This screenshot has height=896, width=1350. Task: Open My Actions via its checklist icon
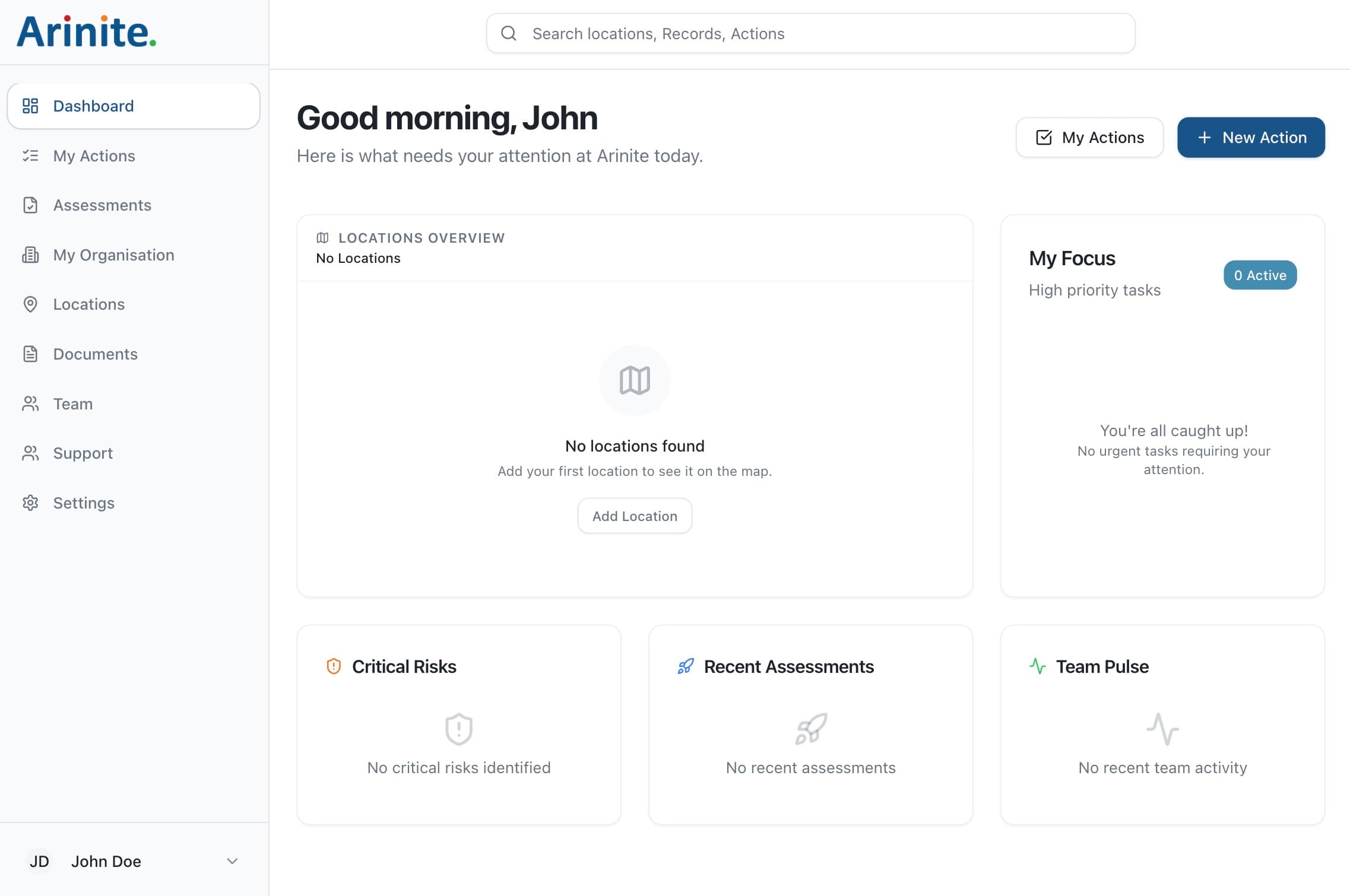[x=31, y=155]
